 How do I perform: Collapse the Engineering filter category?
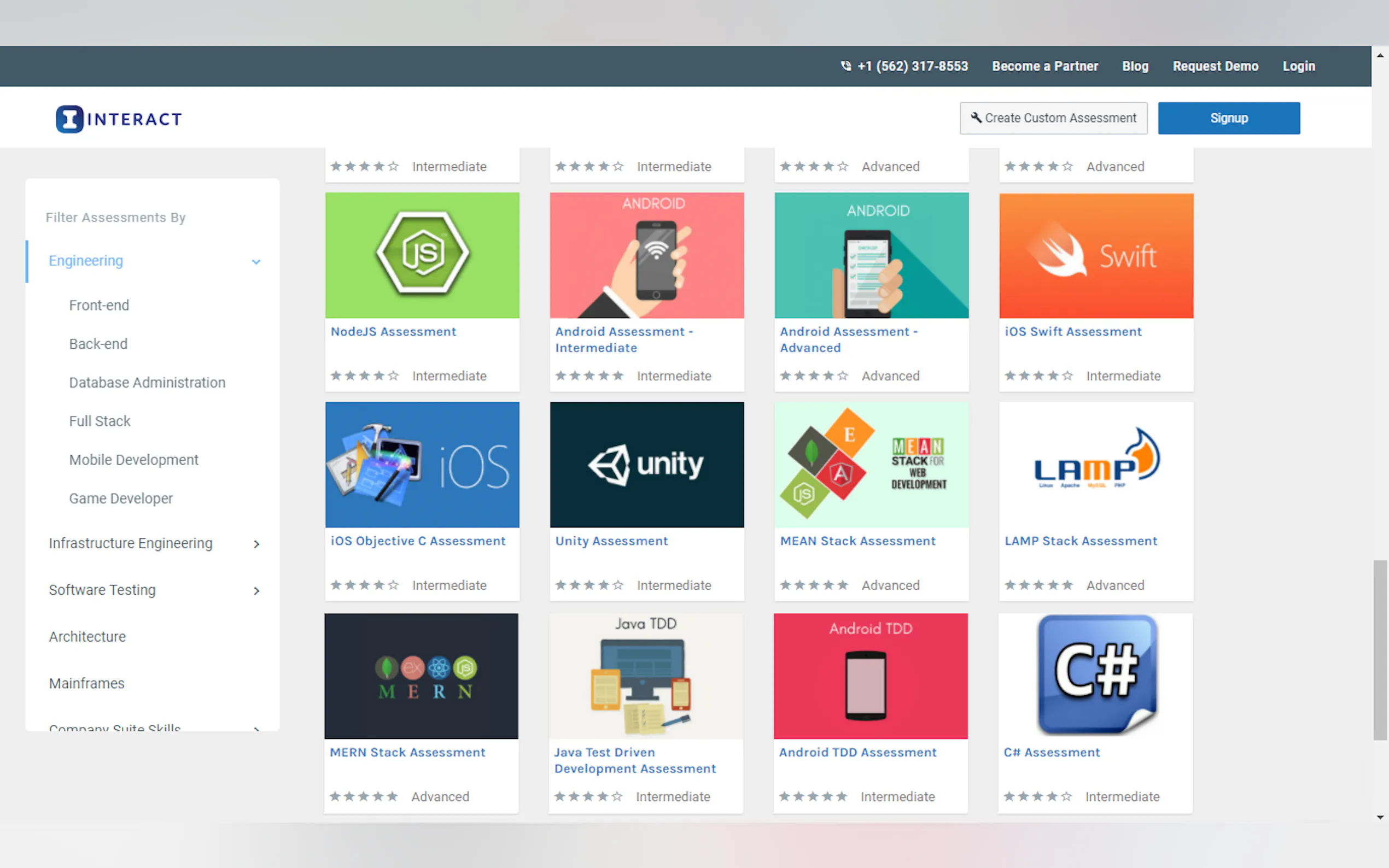[256, 262]
